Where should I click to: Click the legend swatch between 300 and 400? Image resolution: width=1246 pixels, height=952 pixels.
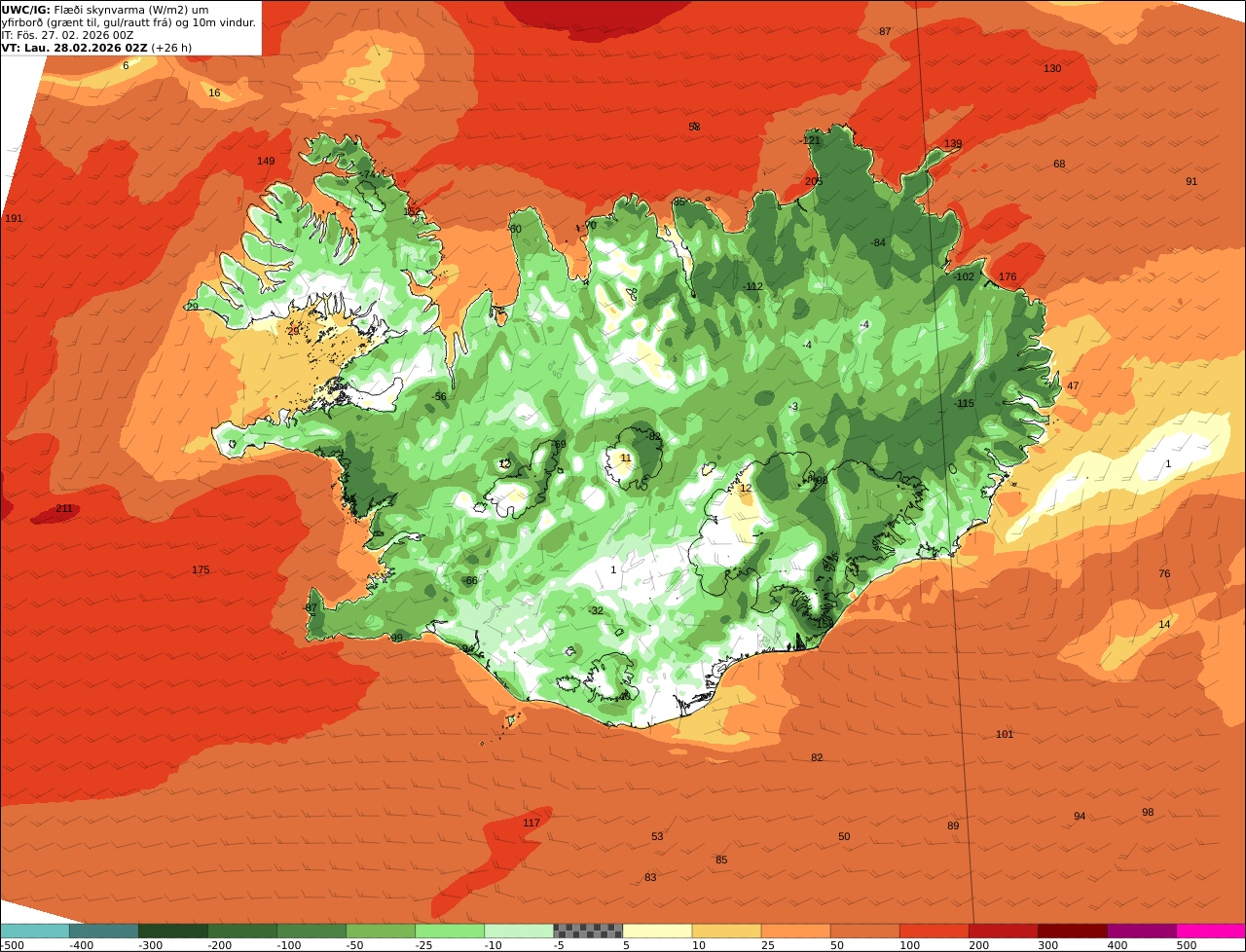(1072, 931)
